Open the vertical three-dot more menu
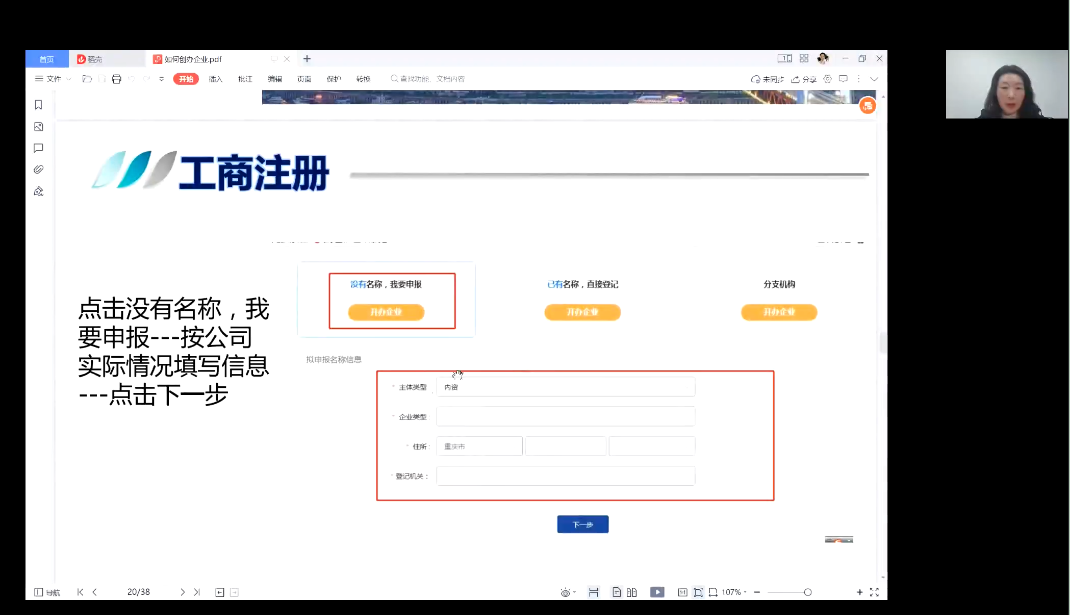The width and height of the screenshot is (1070, 615). 858,79
